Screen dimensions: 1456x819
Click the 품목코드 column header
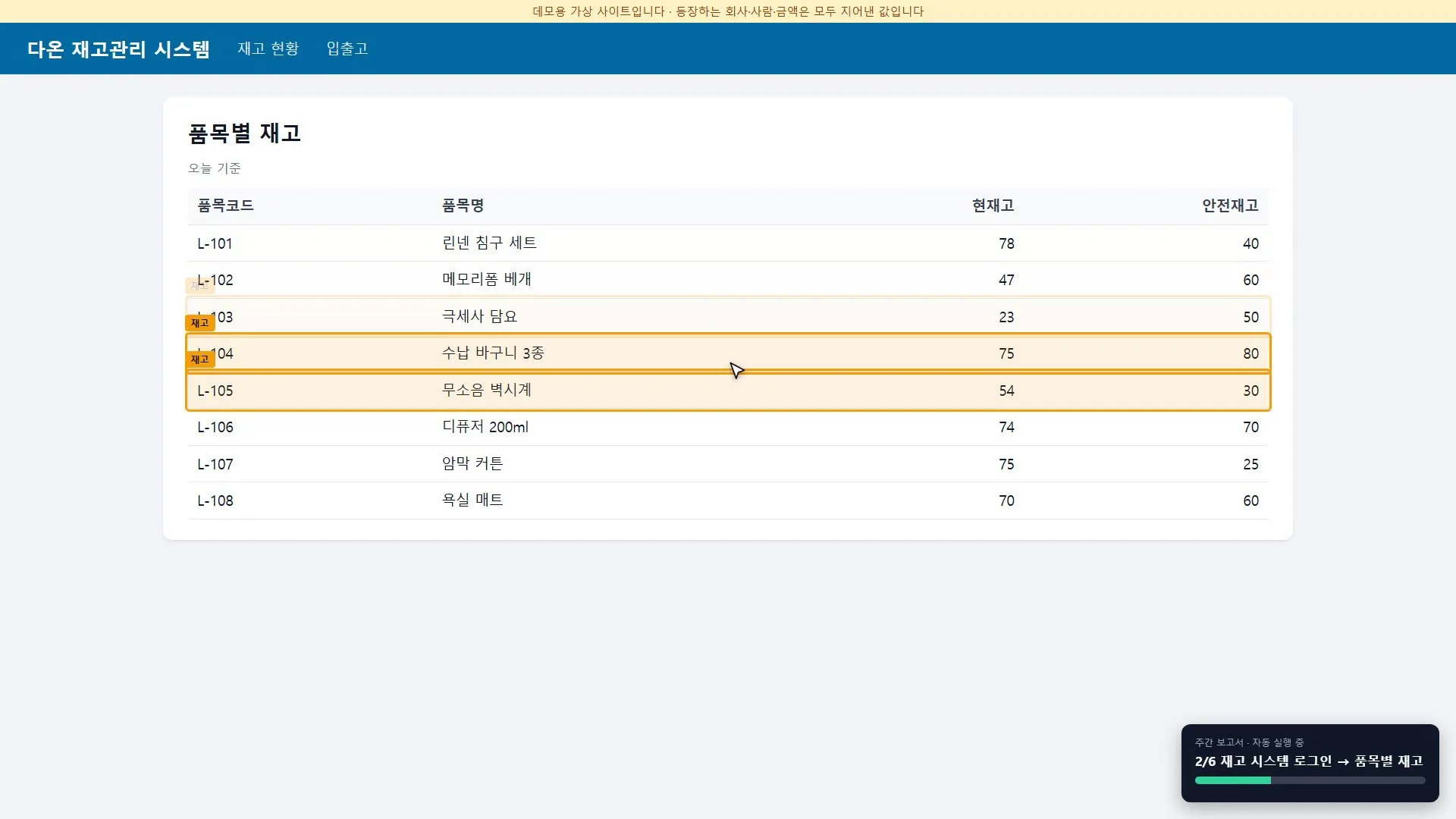click(x=225, y=206)
